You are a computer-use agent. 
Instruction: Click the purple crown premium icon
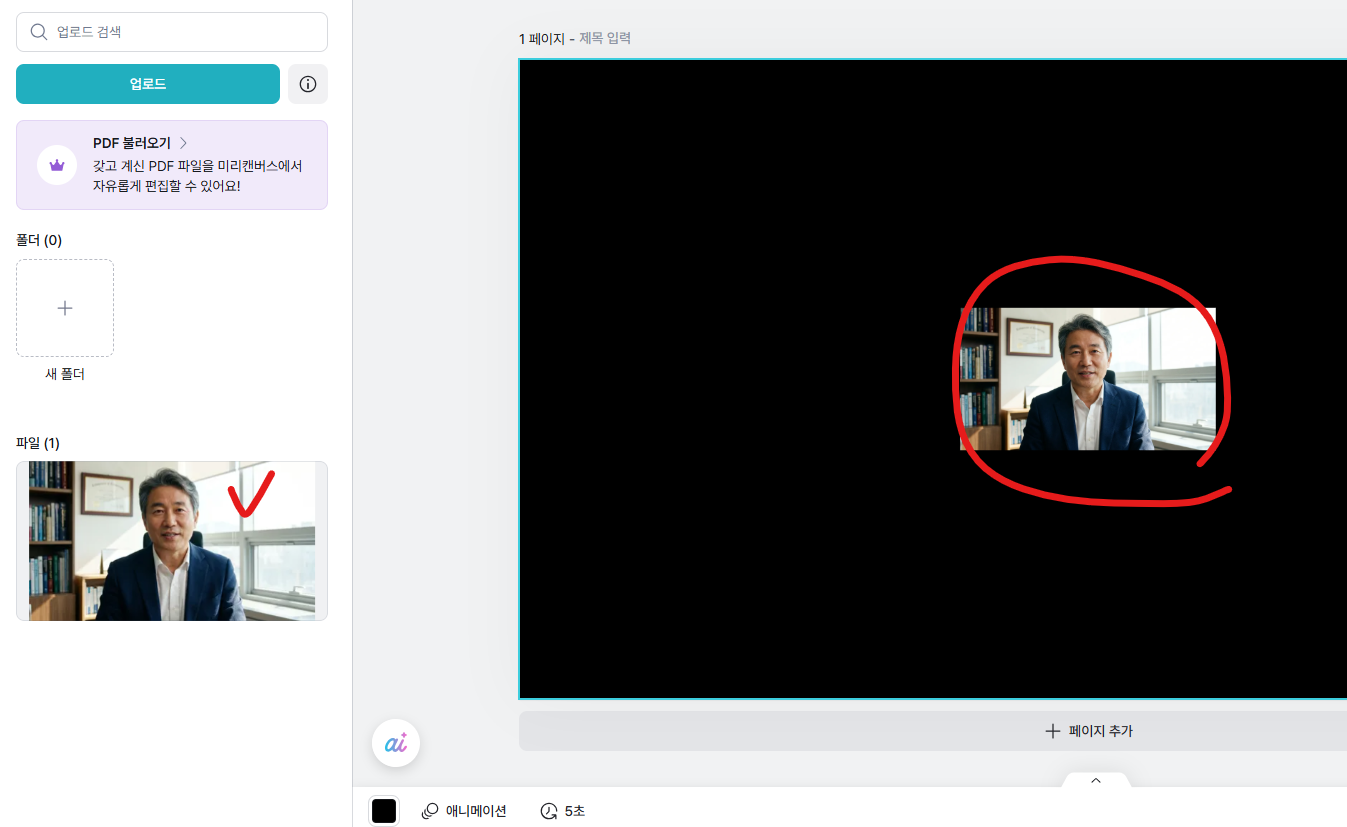(x=57, y=165)
